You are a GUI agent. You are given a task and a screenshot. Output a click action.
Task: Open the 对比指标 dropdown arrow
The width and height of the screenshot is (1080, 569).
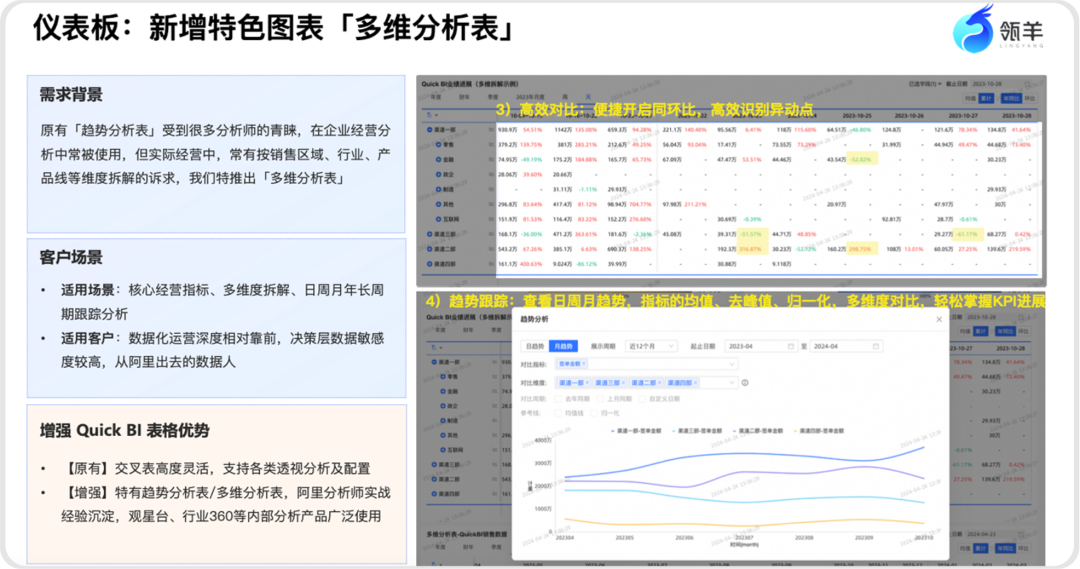731,364
